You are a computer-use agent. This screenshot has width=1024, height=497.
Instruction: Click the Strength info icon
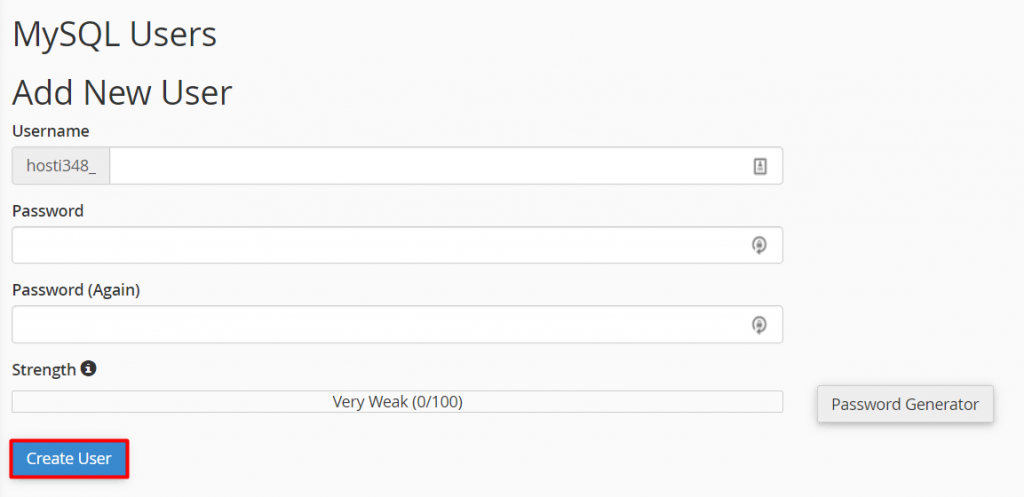pyautogui.click(x=88, y=369)
